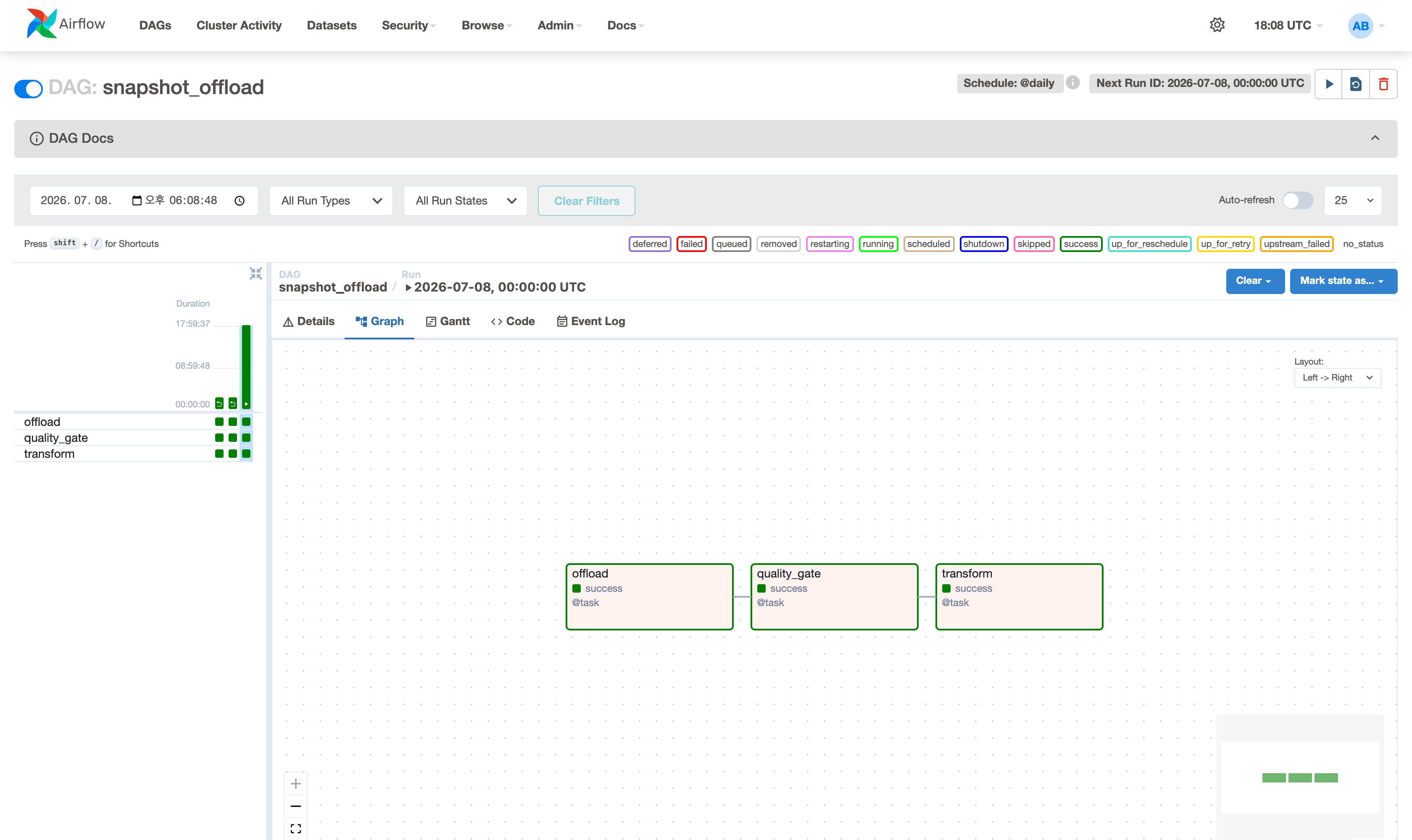Select the transform node in the graph
The image size is (1412, 840).
pyautogui.click(x=1019, y=596)
